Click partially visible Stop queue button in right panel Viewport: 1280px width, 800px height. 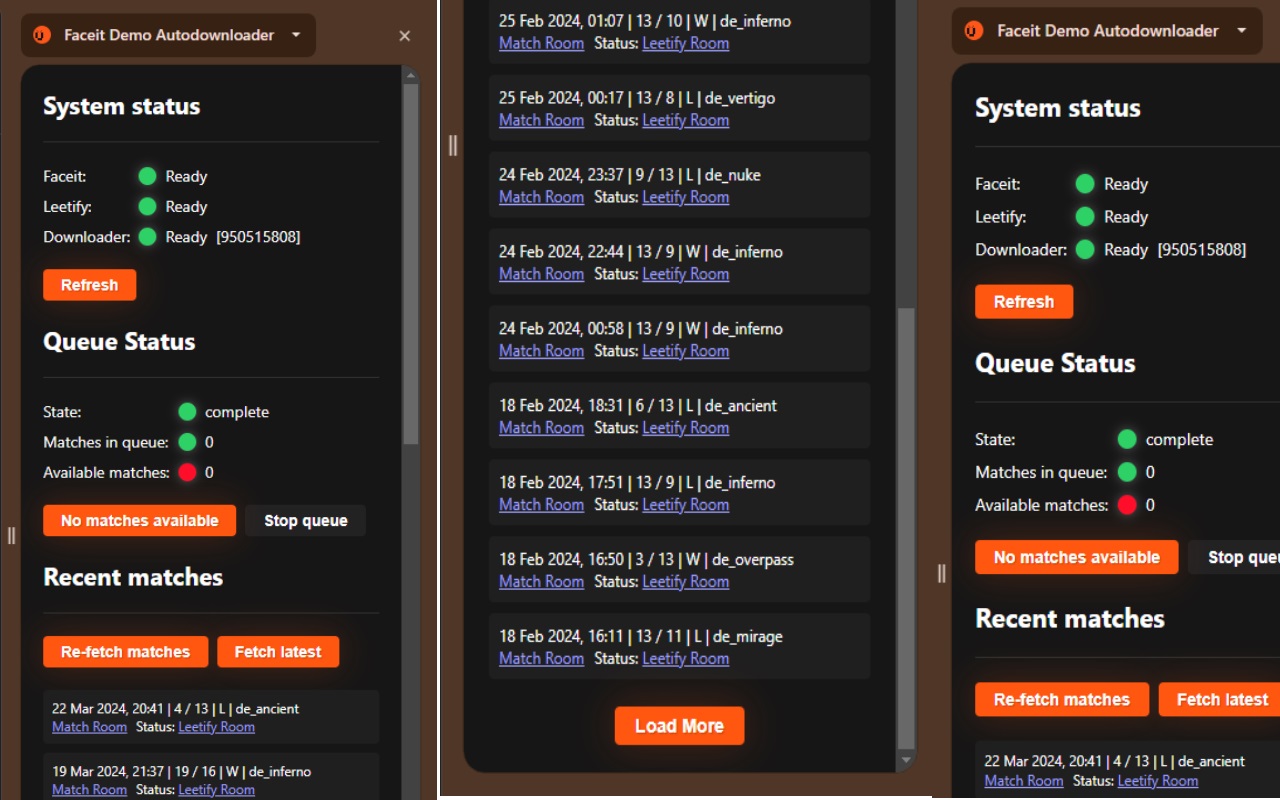1235,557
